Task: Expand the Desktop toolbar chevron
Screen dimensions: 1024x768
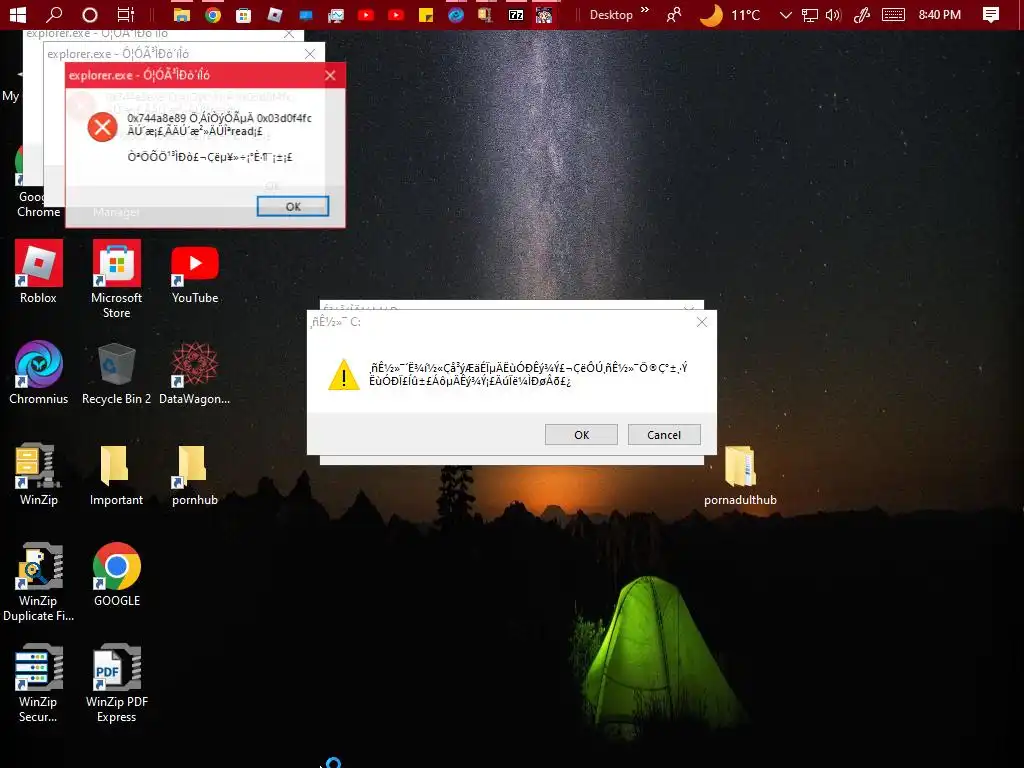Action: (645, 10)
